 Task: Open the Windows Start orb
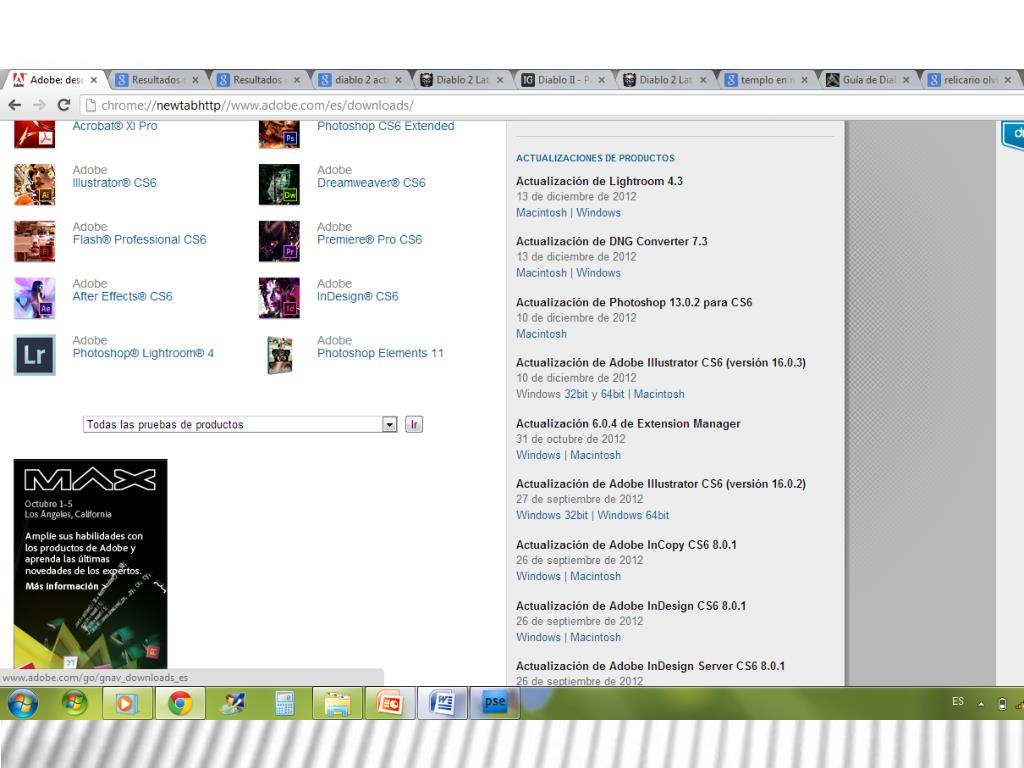click(x=23, y=703)
